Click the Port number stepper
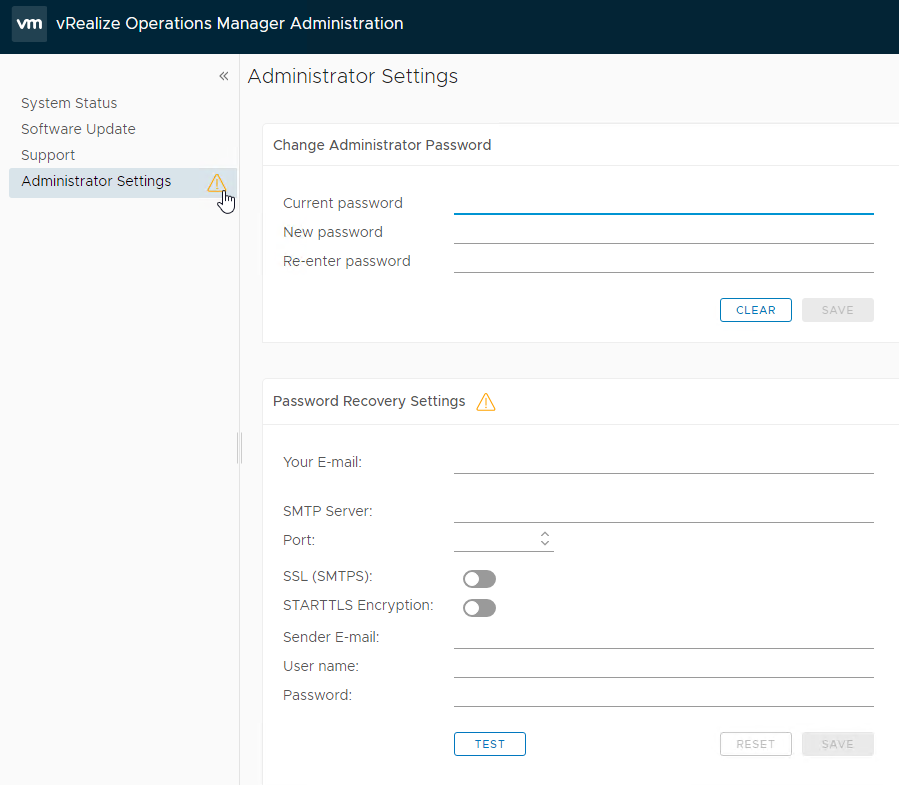The image size is (899, 785). pos(545,538)
